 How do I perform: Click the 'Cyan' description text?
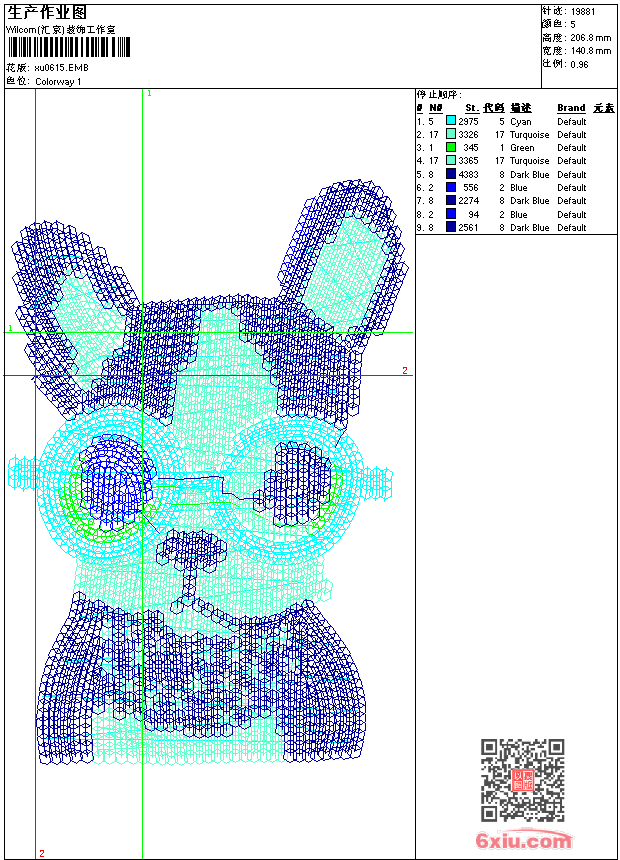pos(521,122)
